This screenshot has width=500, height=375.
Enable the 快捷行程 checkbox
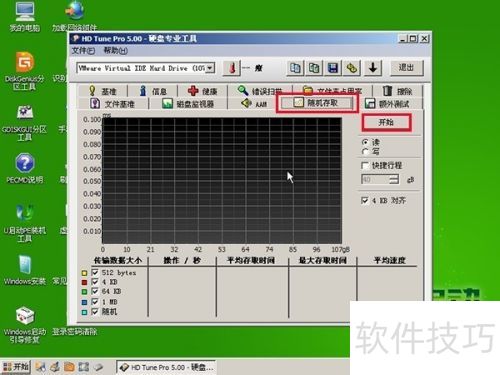[x=365, y=165]
